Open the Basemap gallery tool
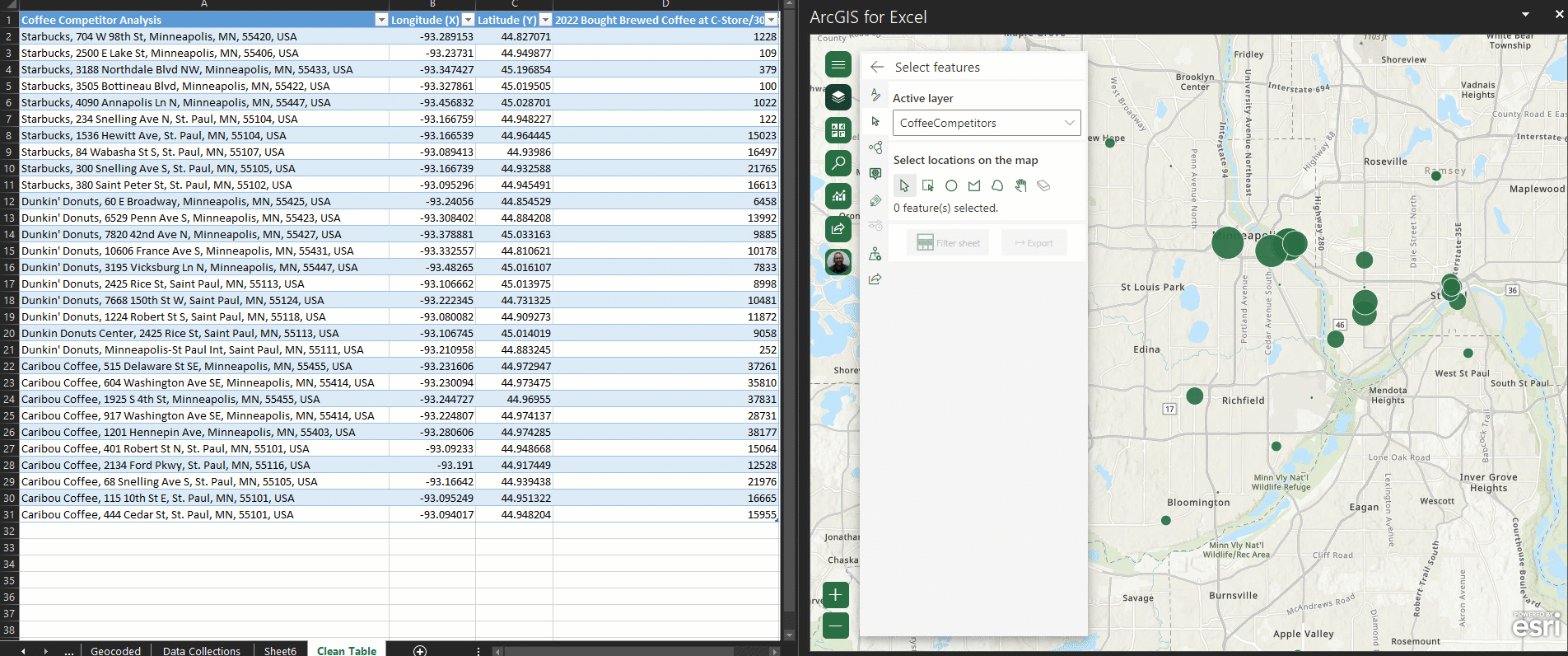 (838, 130)
